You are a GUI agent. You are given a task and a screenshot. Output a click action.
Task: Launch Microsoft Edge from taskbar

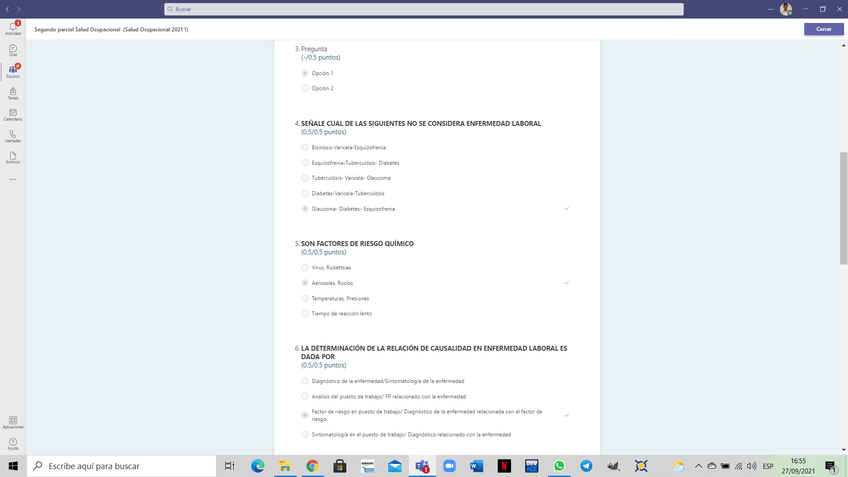click(x=257, y=466)
